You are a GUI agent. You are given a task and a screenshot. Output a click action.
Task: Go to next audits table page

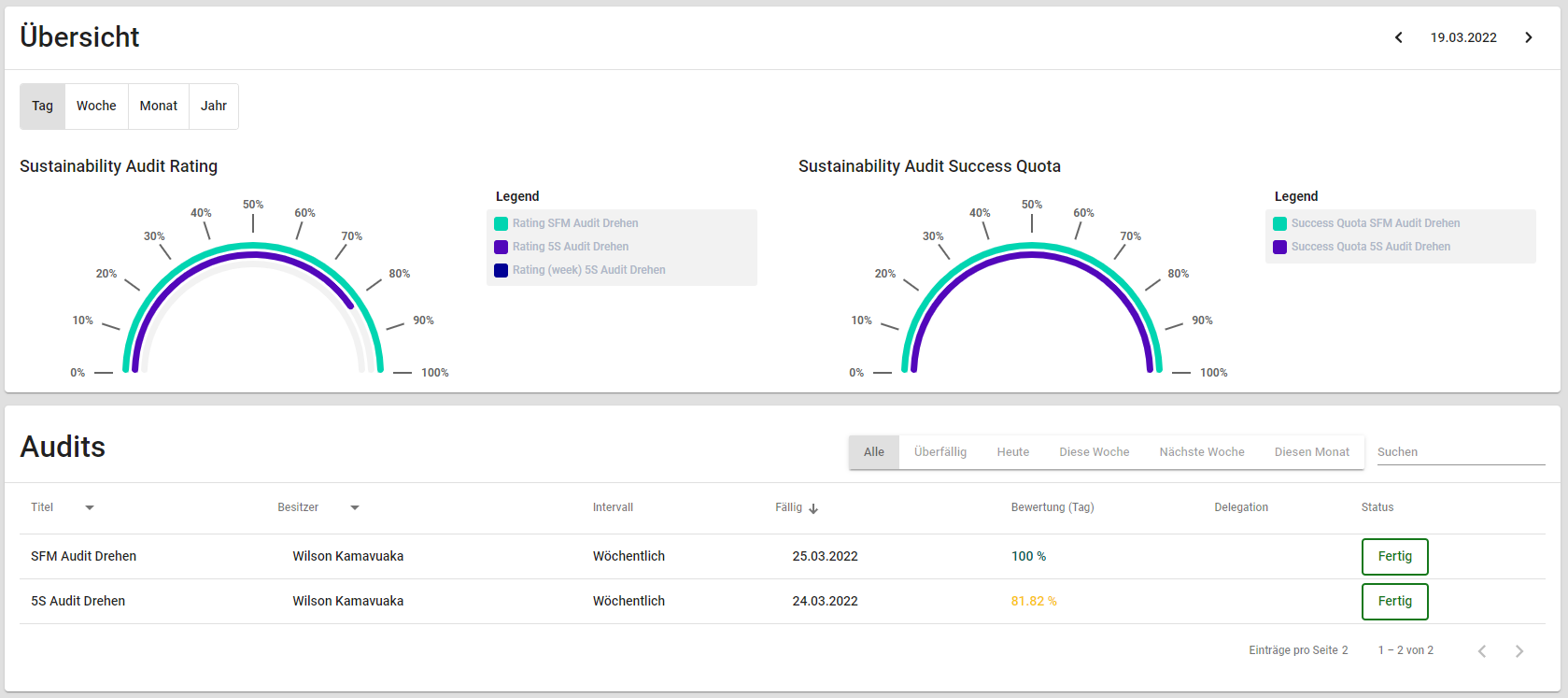pos(1519,650)
